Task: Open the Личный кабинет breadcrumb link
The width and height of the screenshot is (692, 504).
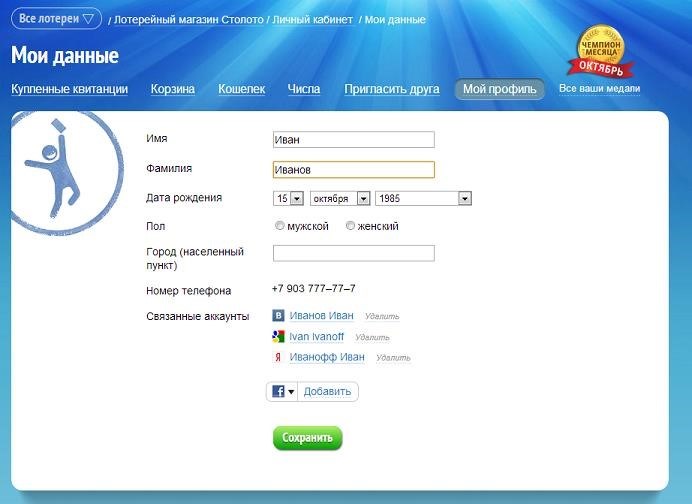Action: [312, 20]
